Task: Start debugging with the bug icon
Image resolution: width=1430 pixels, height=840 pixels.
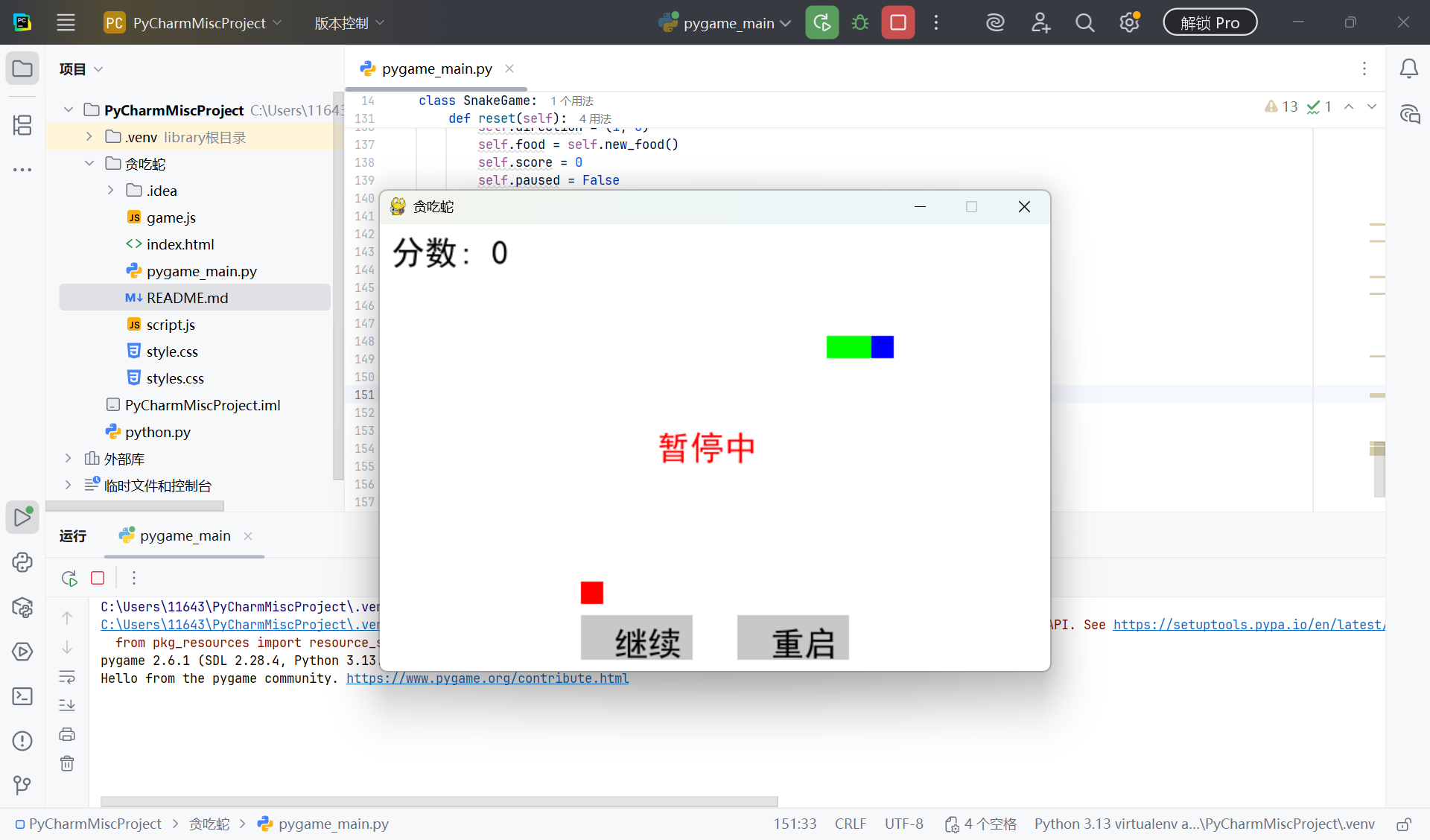Action: (859, 22)
